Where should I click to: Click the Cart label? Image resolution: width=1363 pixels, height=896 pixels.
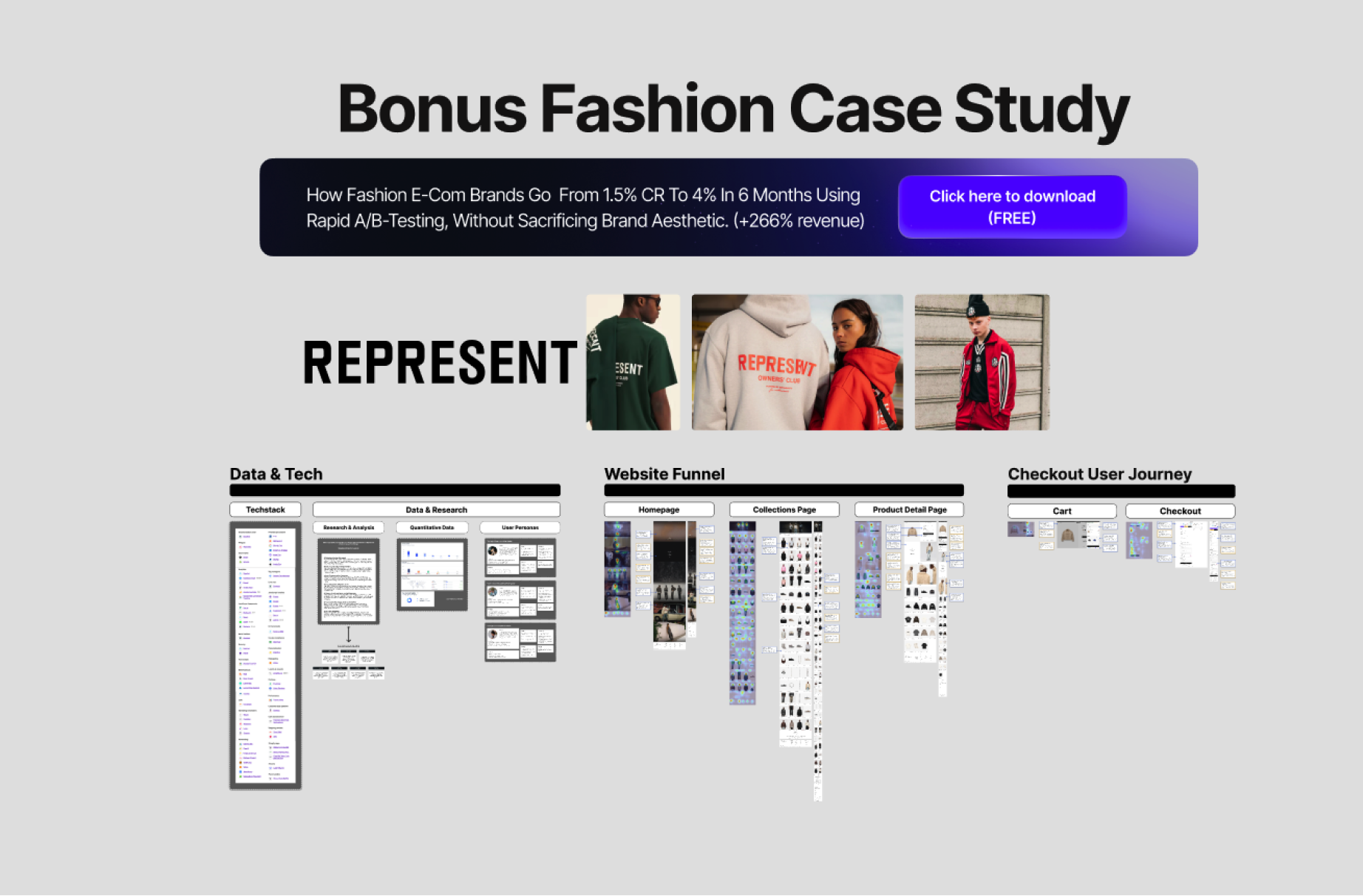point(1061,512)
